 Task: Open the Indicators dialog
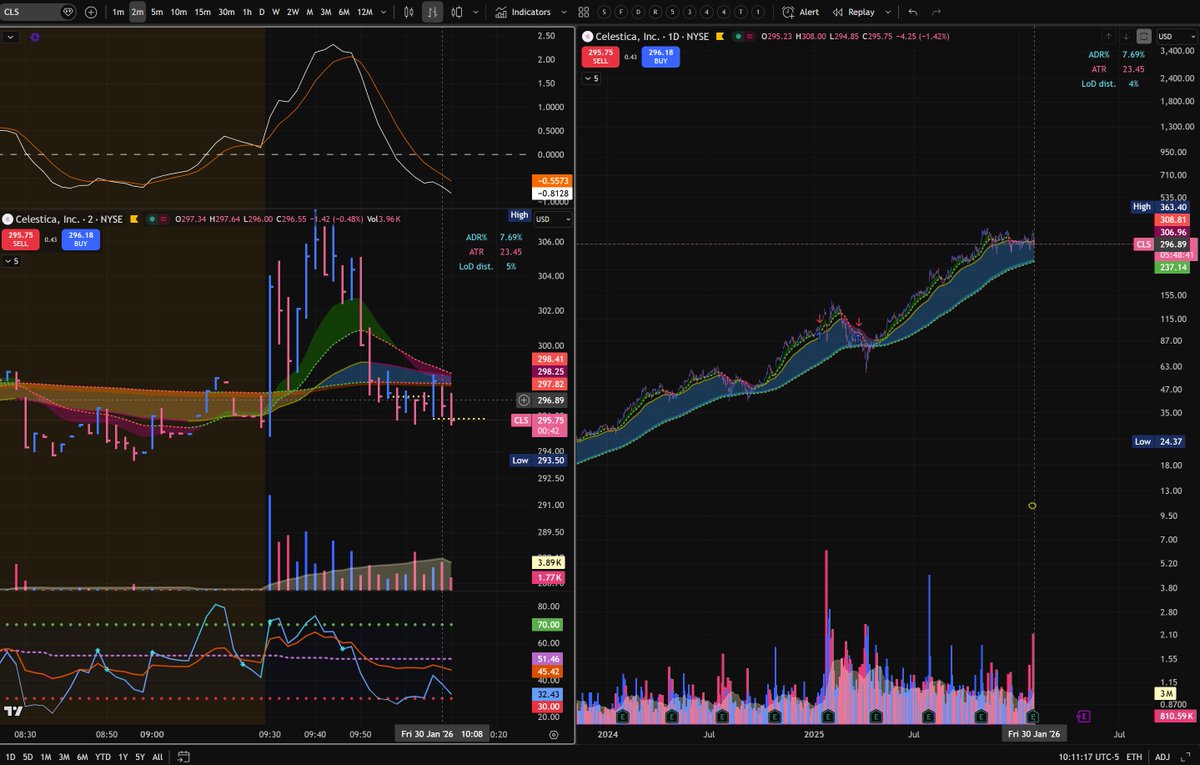click(x=523, y=12)
